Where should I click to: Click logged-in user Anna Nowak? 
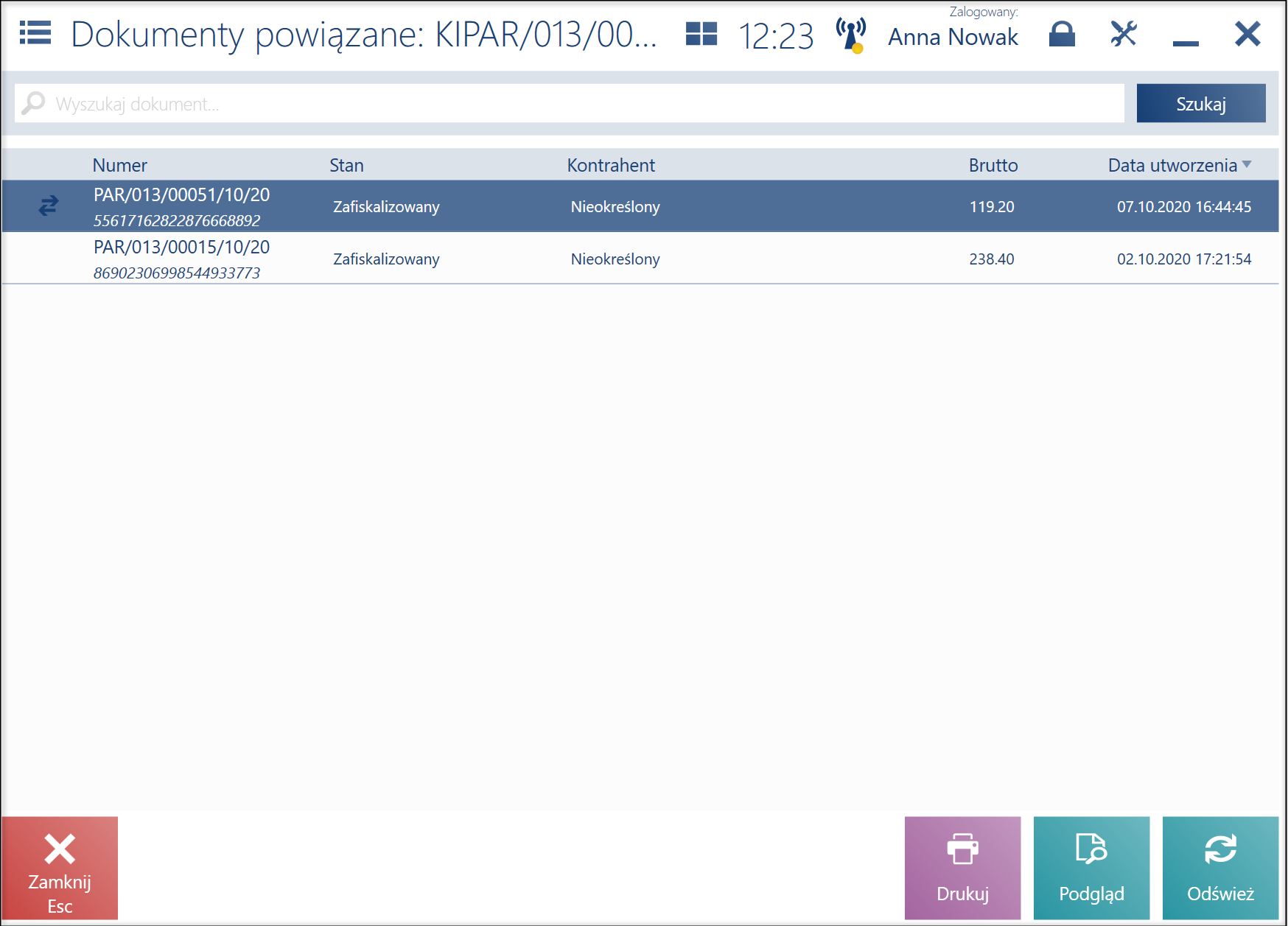(953, 37)
